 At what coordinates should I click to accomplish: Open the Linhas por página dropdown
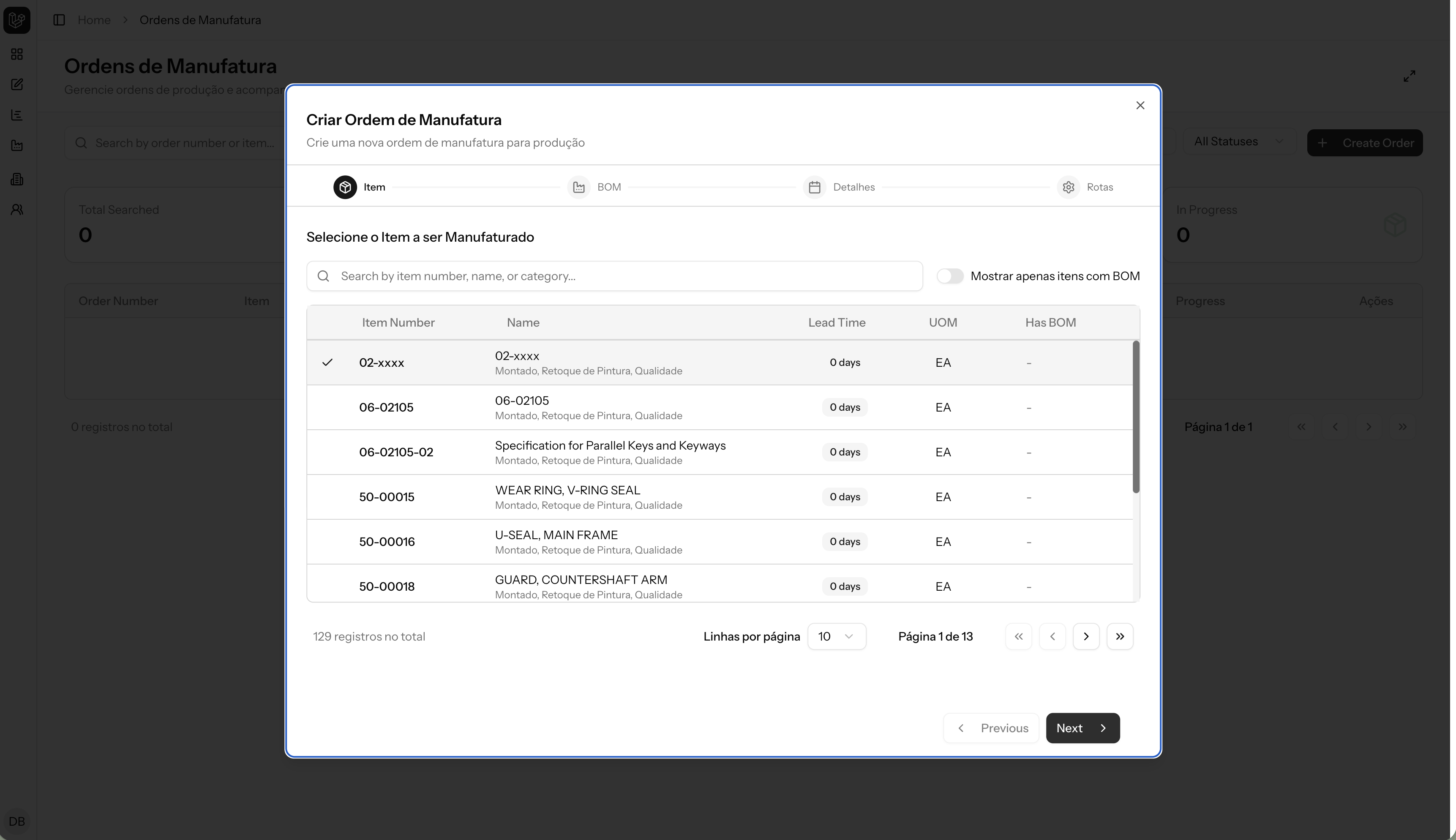836,636
